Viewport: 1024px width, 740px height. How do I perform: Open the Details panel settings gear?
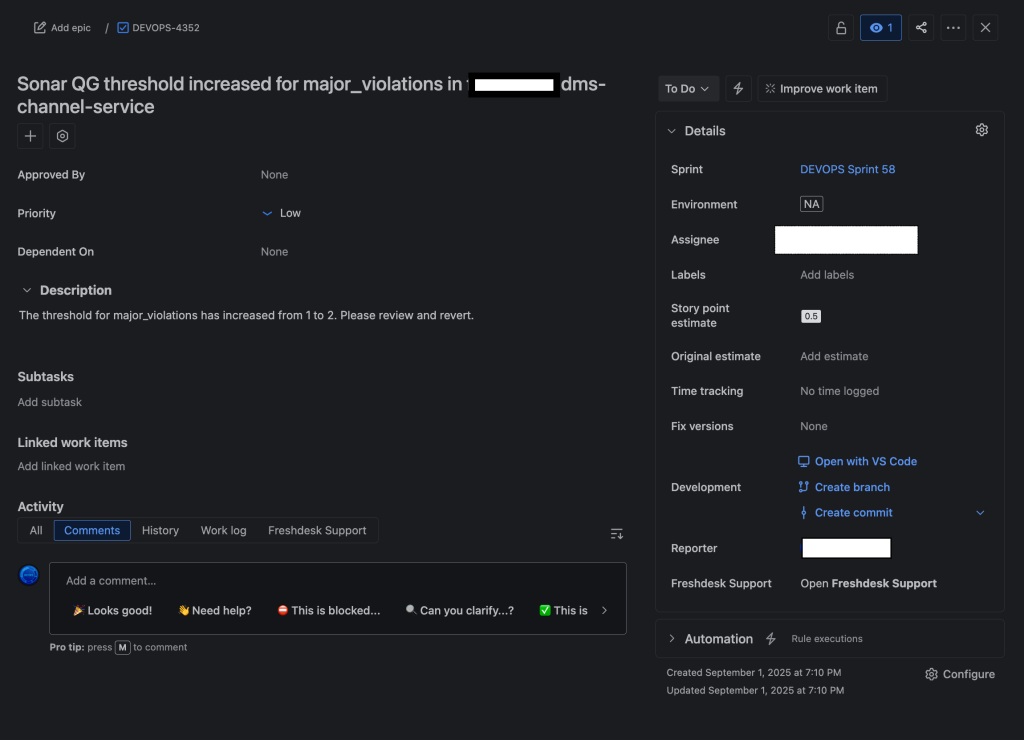pyautogui.click(x=981, y=130)
